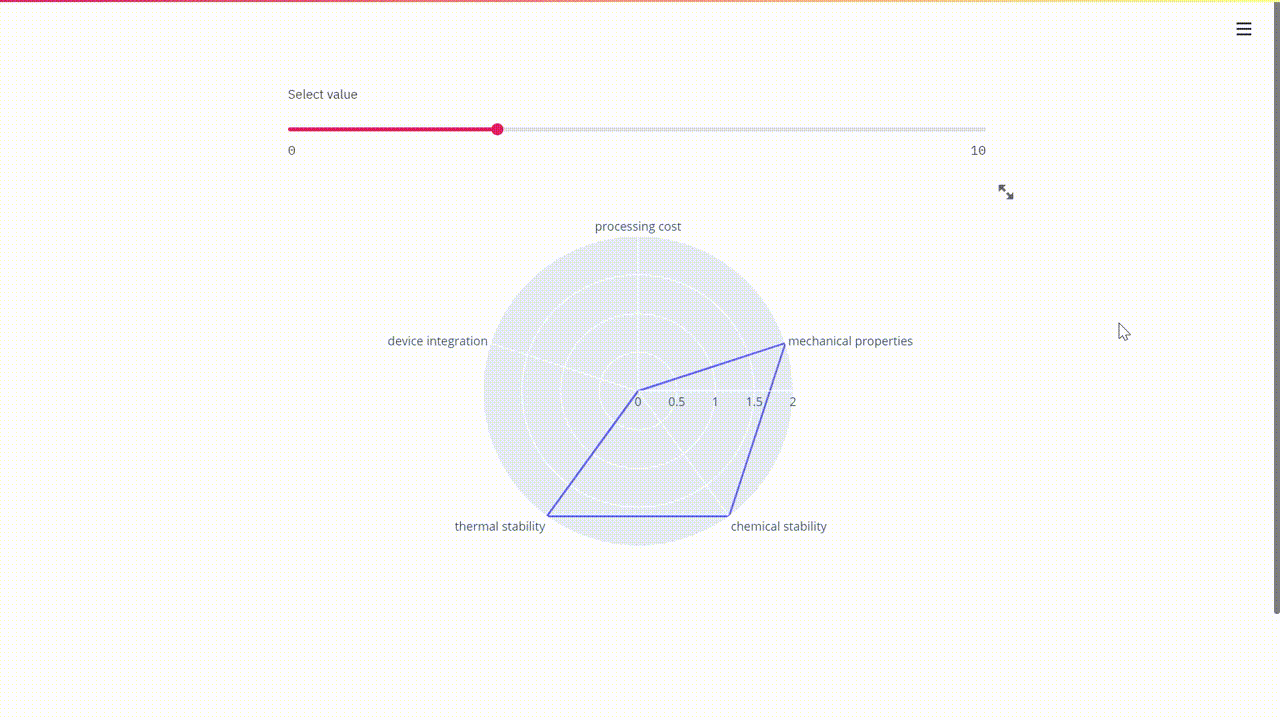Click the '0' label below the slider
This screenshot has height=720, width=1280.
point(291,150)
